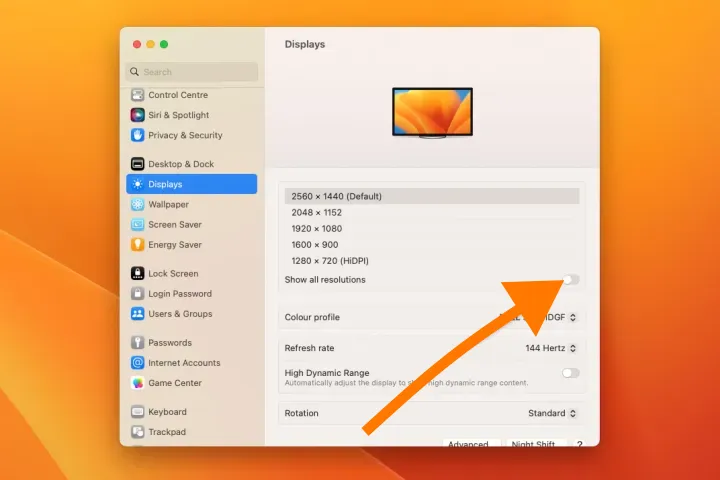720x480 pixels.
Task: Open Keyboard label in sidebar
Action: [167, 412]
